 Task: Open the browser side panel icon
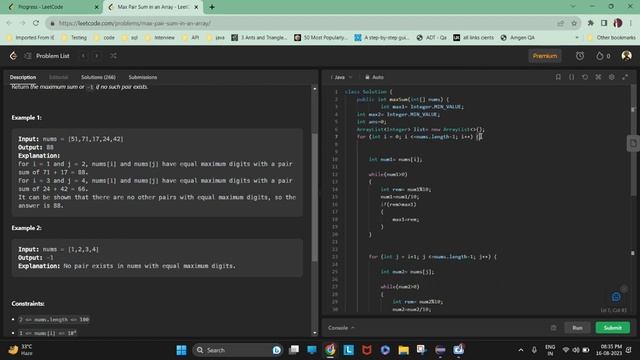coord(604,23)
